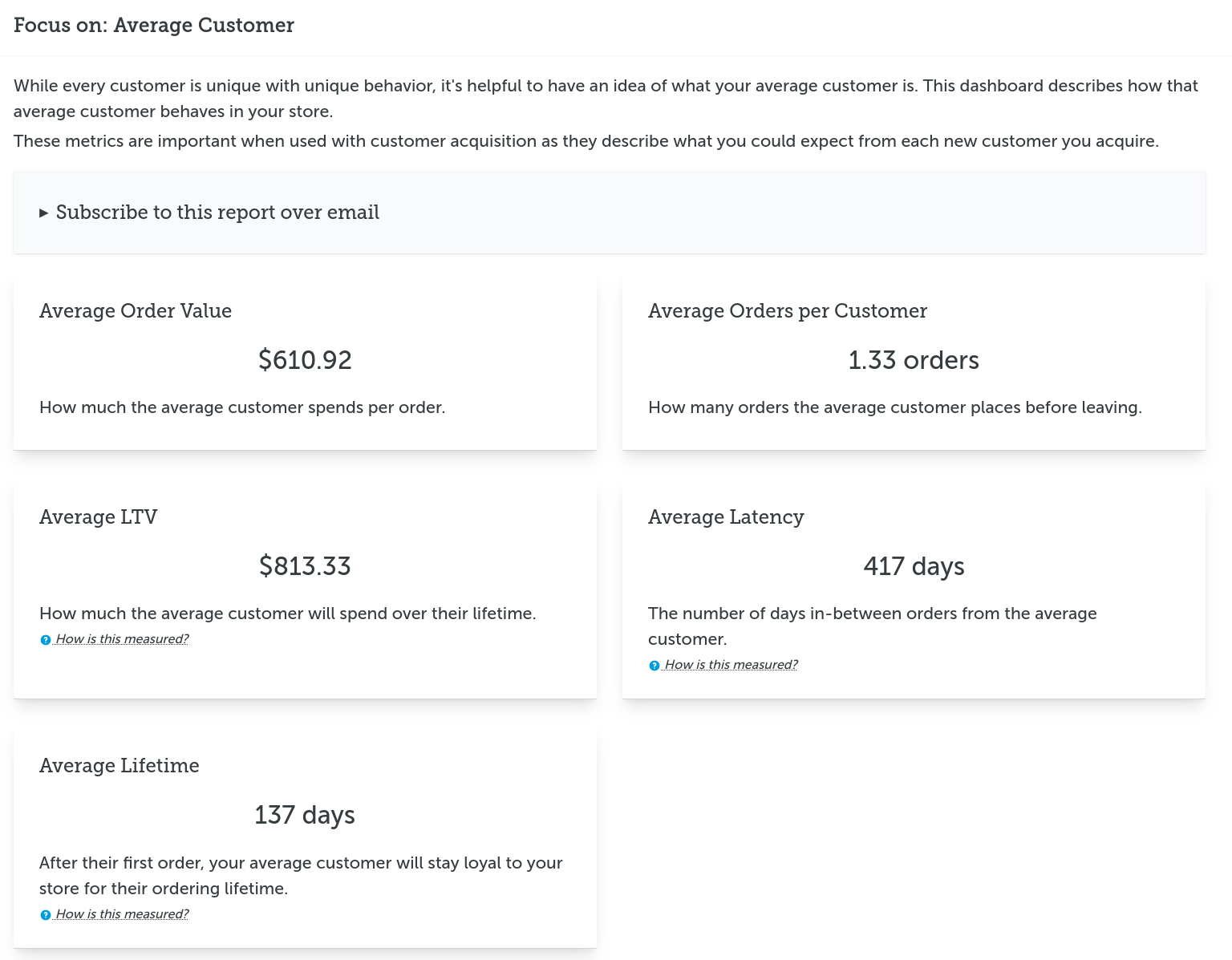Image resolution: width=1232 pixels, height=960 pixels.
Task: Select the 417 days latency value
Action: 914,567
